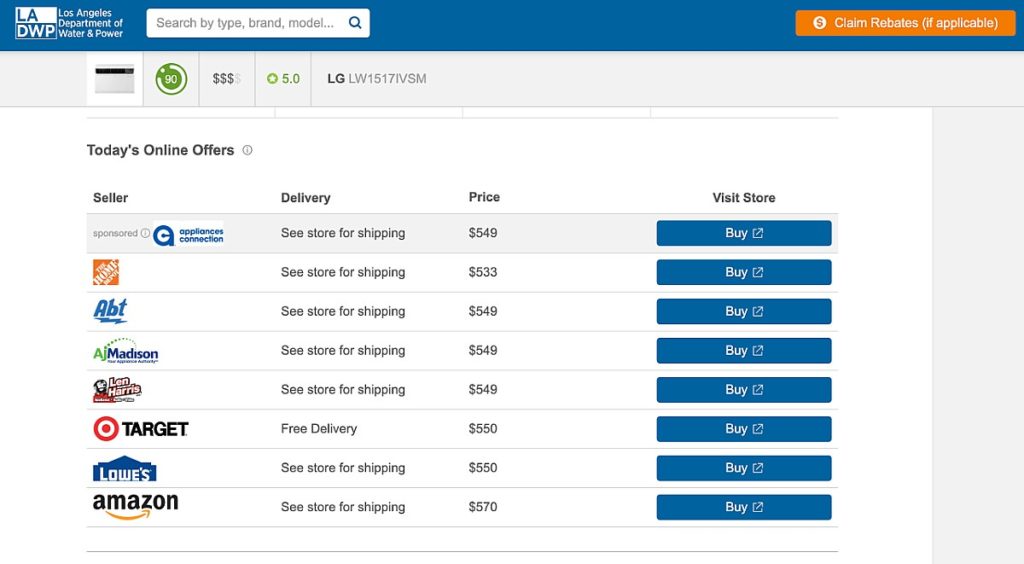Select shipping text in Amazon row
Viewport: 1024px width, 564px height.
pos(343,507)
